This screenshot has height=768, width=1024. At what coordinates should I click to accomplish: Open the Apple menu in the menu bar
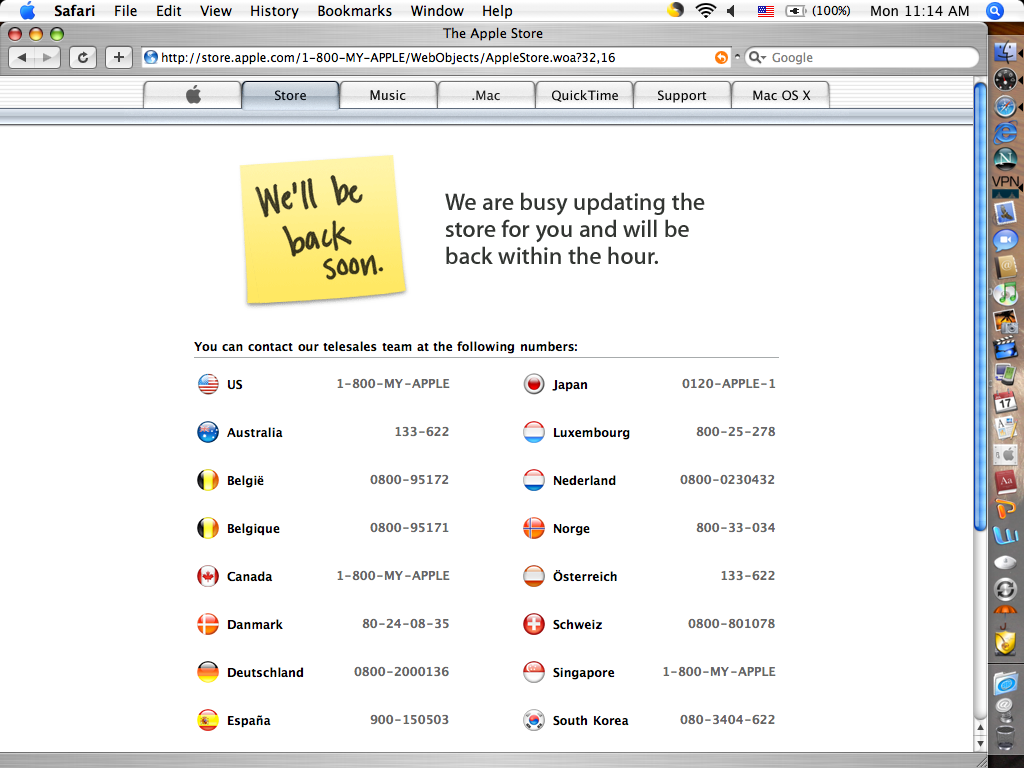tap(27, 10)
